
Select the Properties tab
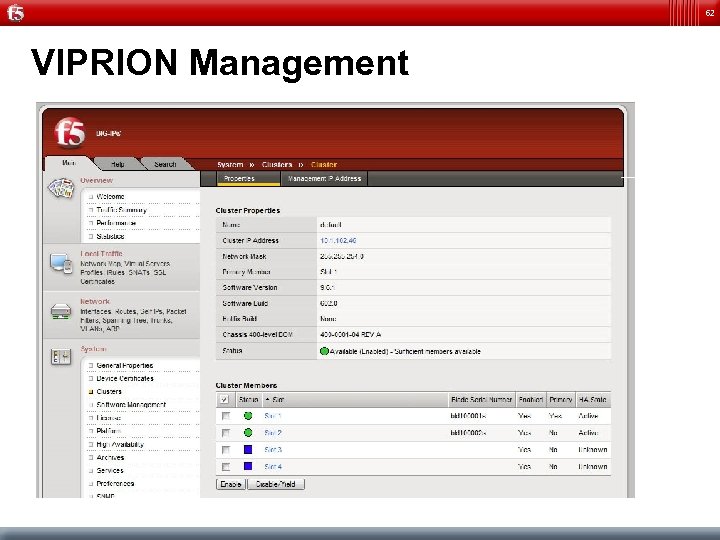[248, 179]
